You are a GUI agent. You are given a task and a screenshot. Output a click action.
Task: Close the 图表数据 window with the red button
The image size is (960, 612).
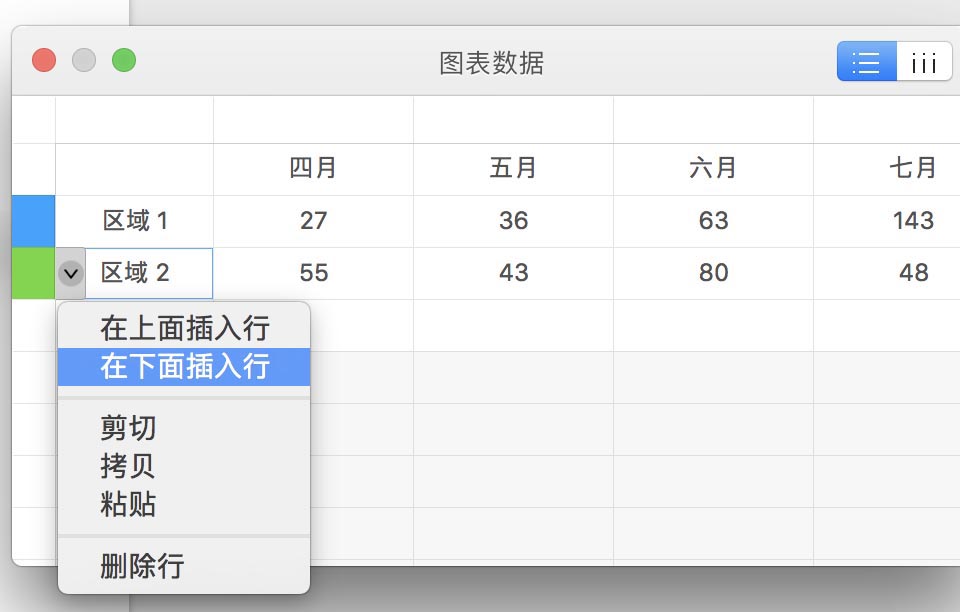click(44, 60)
